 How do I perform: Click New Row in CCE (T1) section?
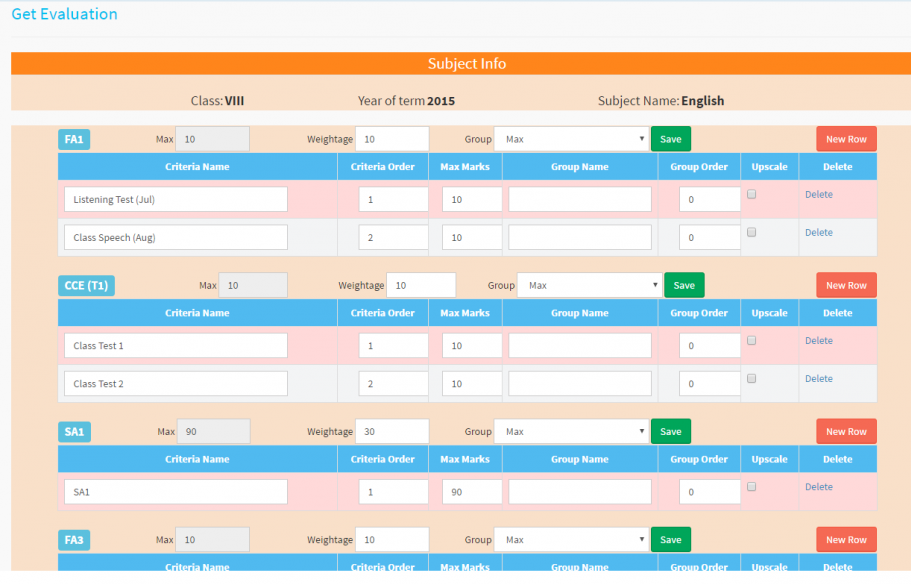(846, 285)
